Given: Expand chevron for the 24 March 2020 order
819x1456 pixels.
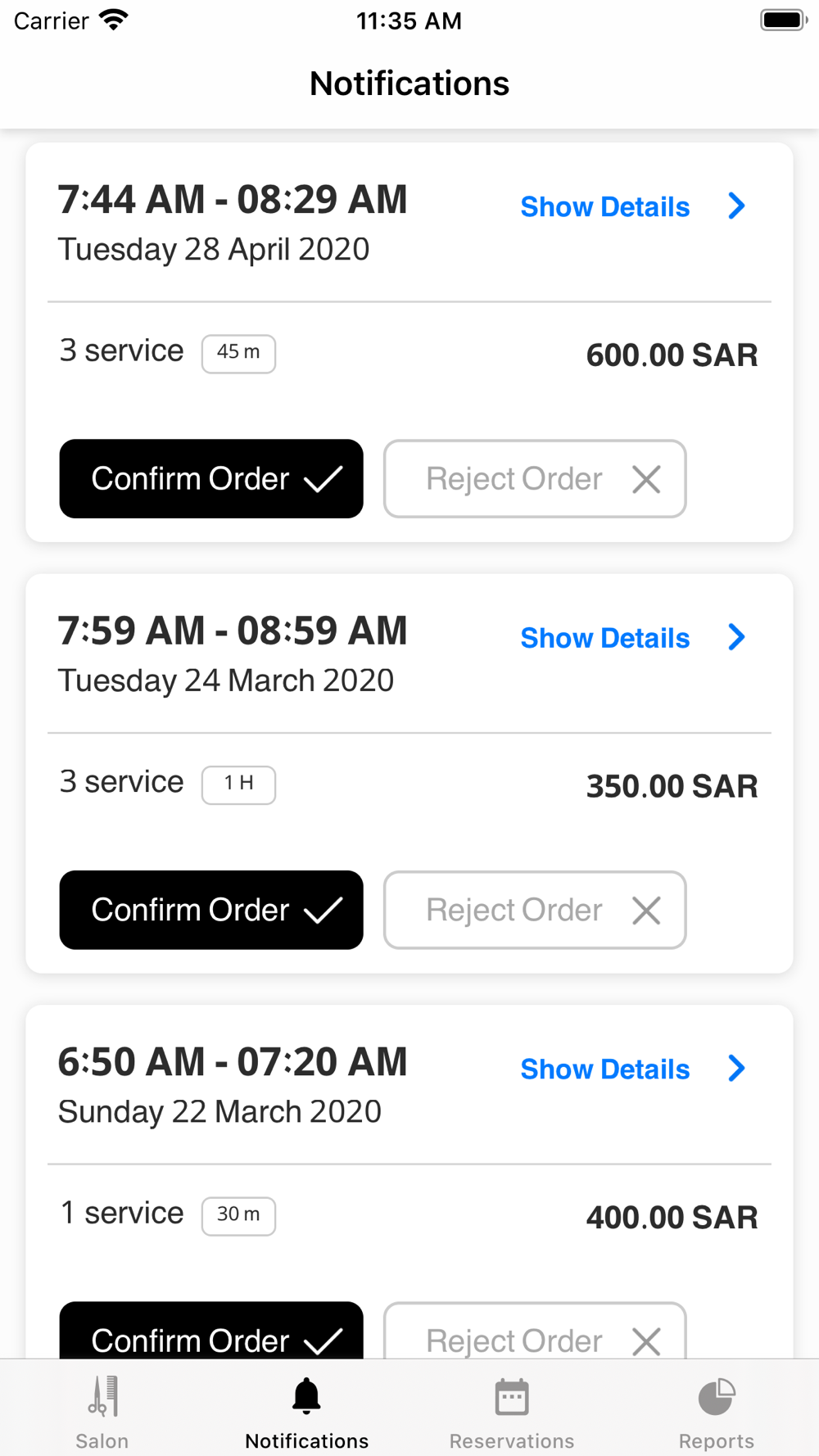Looking at the screenshot, I should (736, 637).
